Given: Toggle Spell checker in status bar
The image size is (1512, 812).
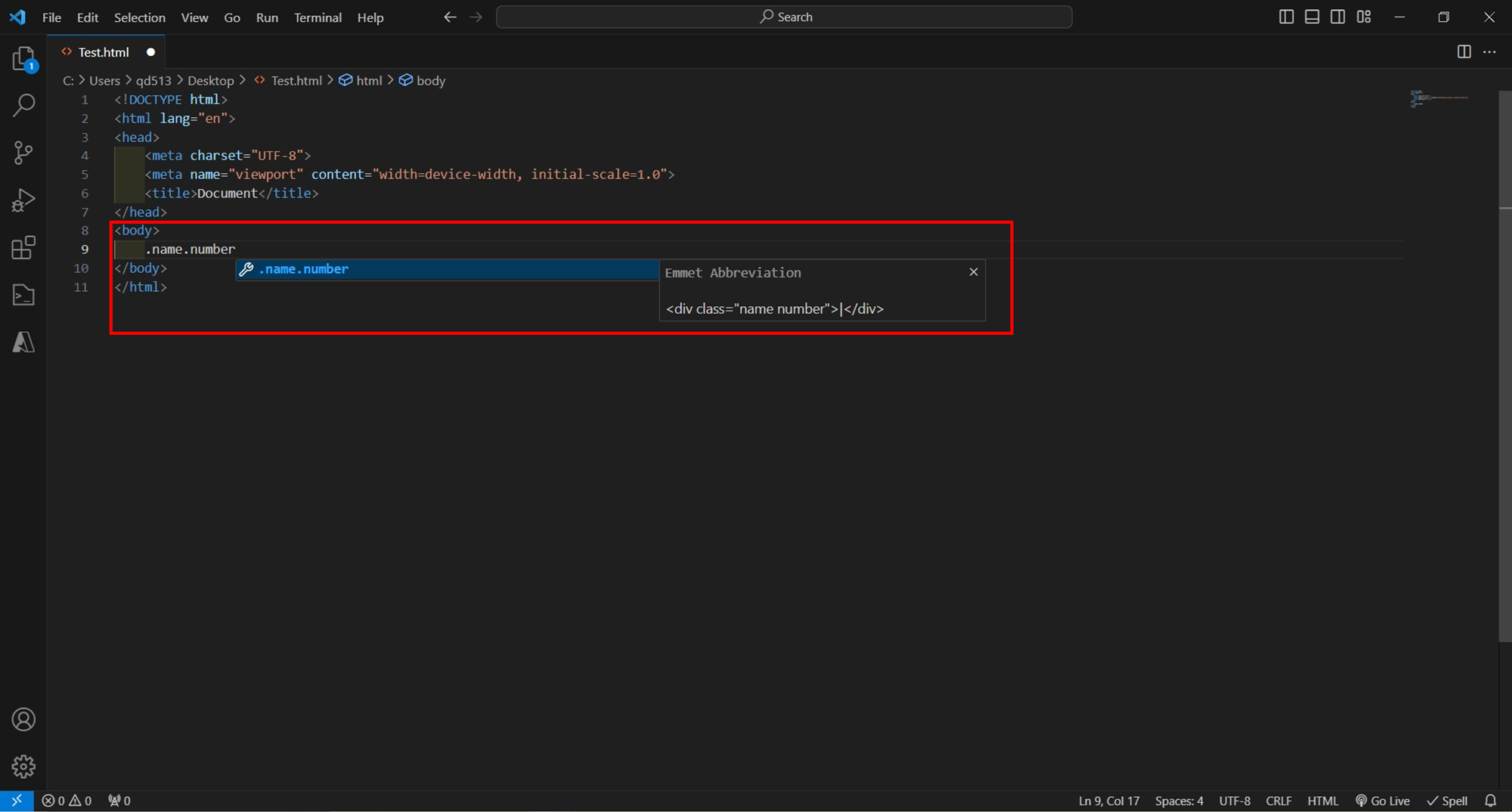Looking at the screenshot, I should (x=1447, y=801).
